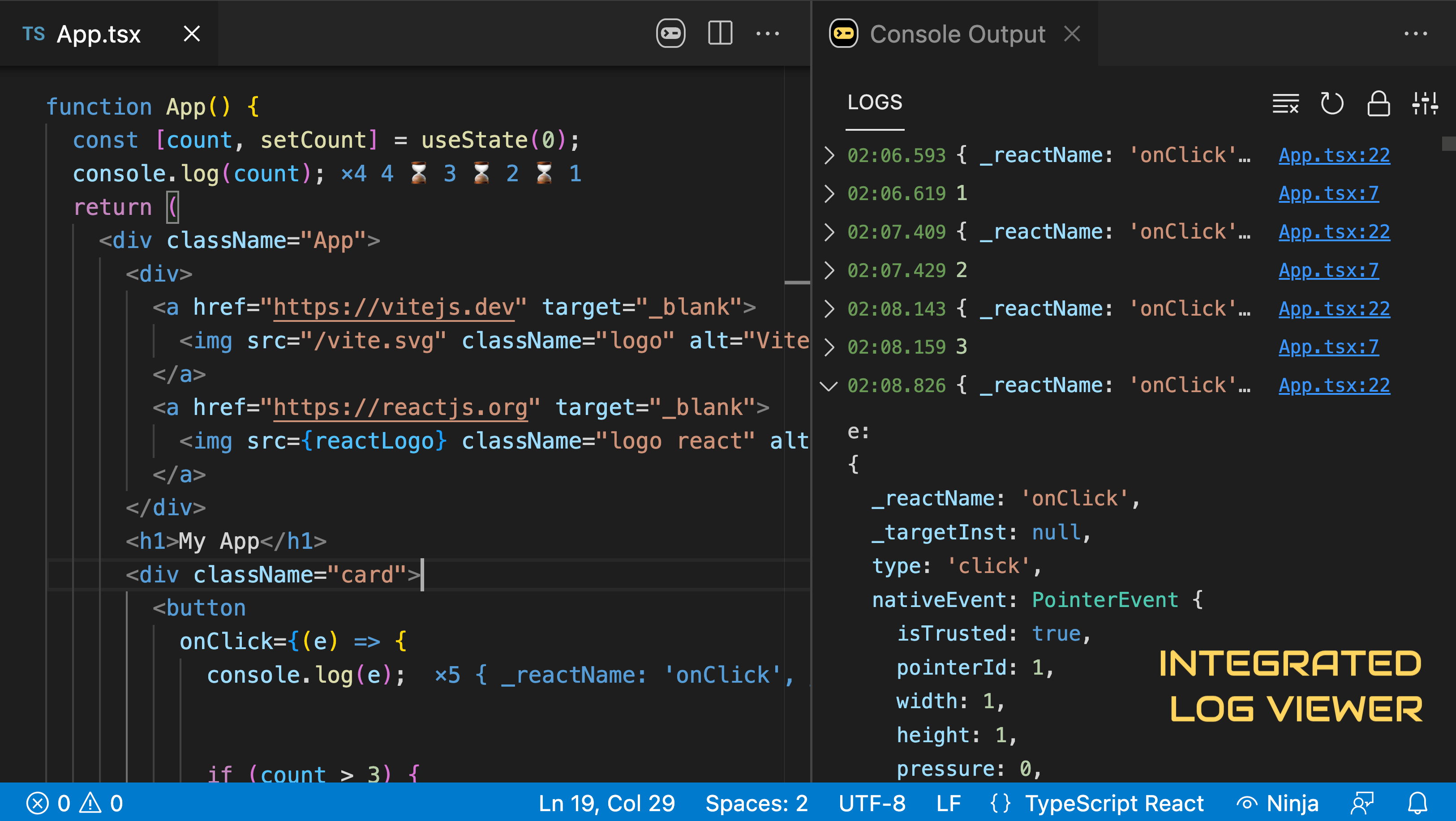Image resolution: width=1456 pixels, height=821 pixels.
Task: Click the 'if (count > 3) {' line
Action: 313,774
